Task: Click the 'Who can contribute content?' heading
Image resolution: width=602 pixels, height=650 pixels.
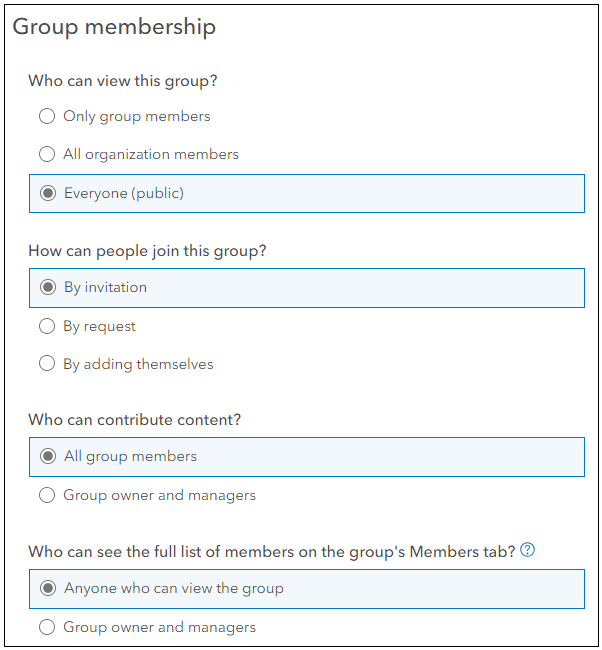Action: pyautogui.click(x=134, y=420)
